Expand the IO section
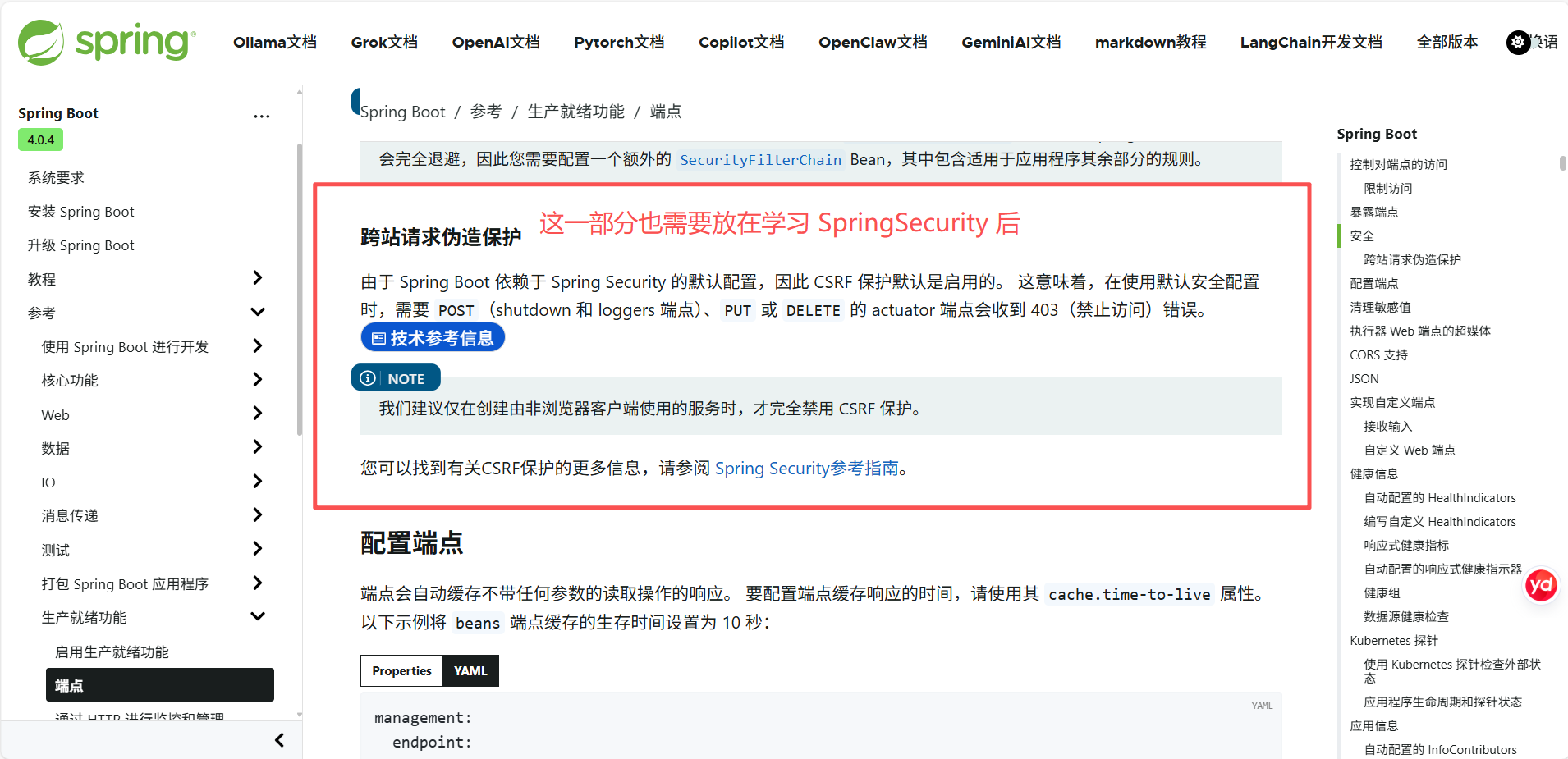This screenshot has width=1568, height=759. pyautogui.click(x=258, y=481)
